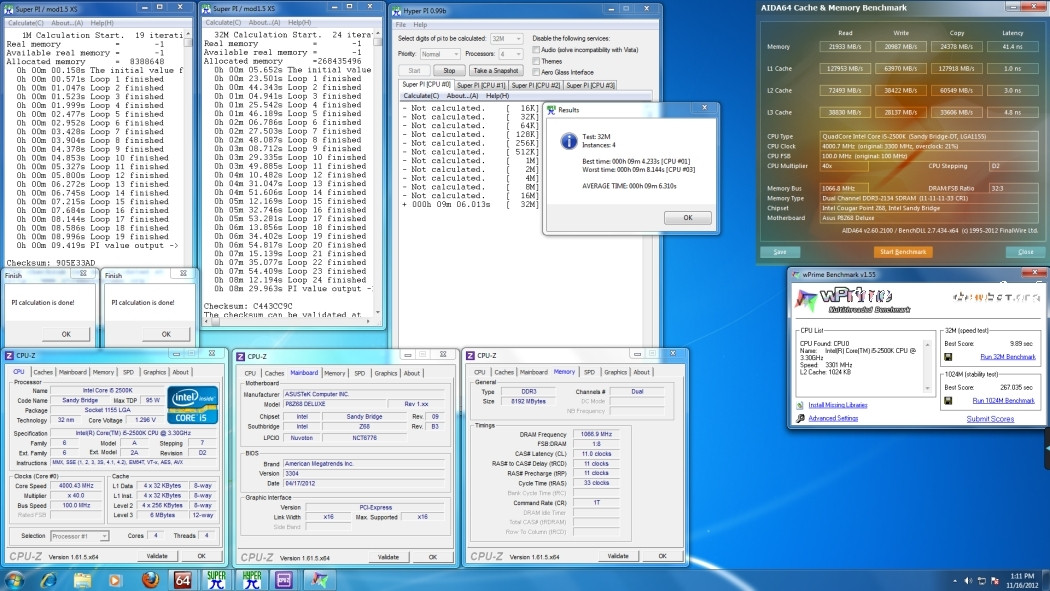Click CPU-Z title icon of Mainboard window

tap(241, 356)
